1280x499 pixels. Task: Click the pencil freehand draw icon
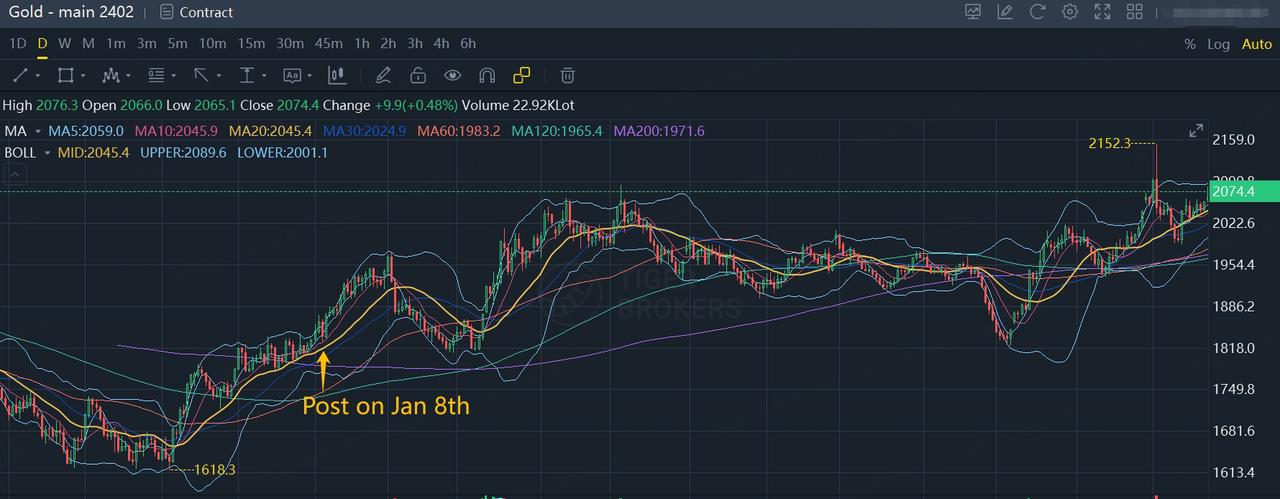[x=382, y=75]
